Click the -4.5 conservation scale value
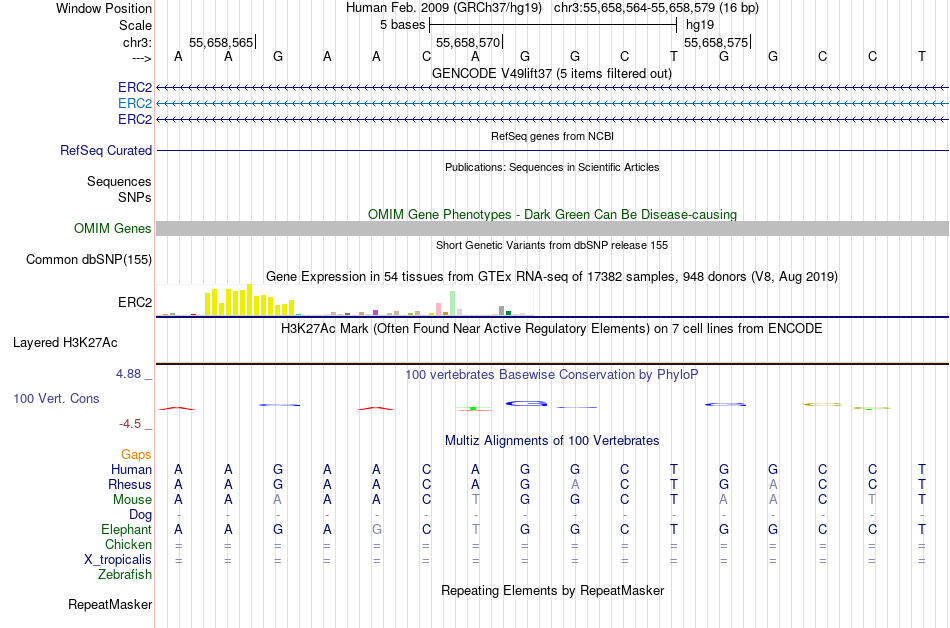The width and height of the screenshot is (950, 628). tap(130, 424)
